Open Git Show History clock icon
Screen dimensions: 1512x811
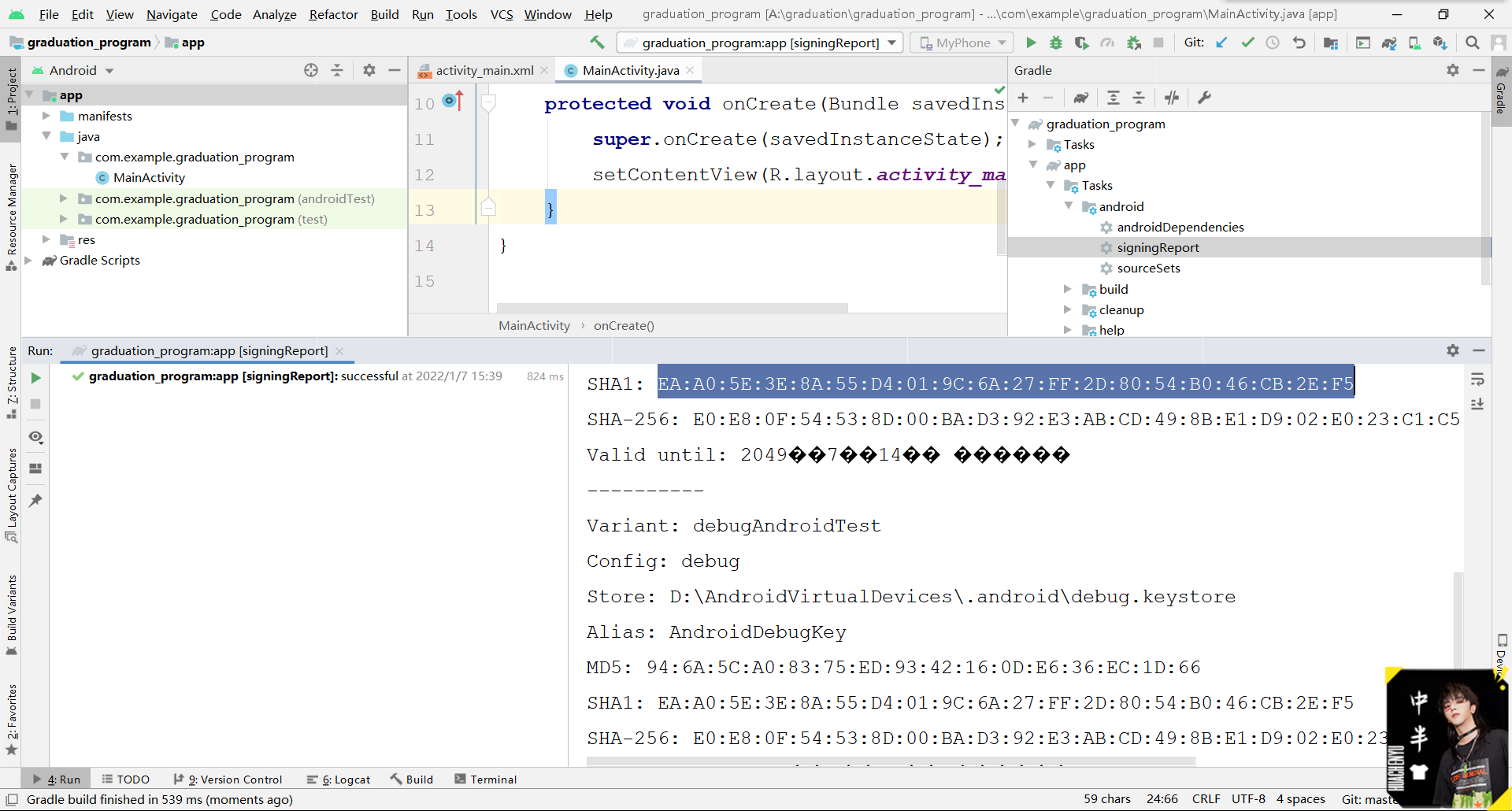(x=1273, y=43)
